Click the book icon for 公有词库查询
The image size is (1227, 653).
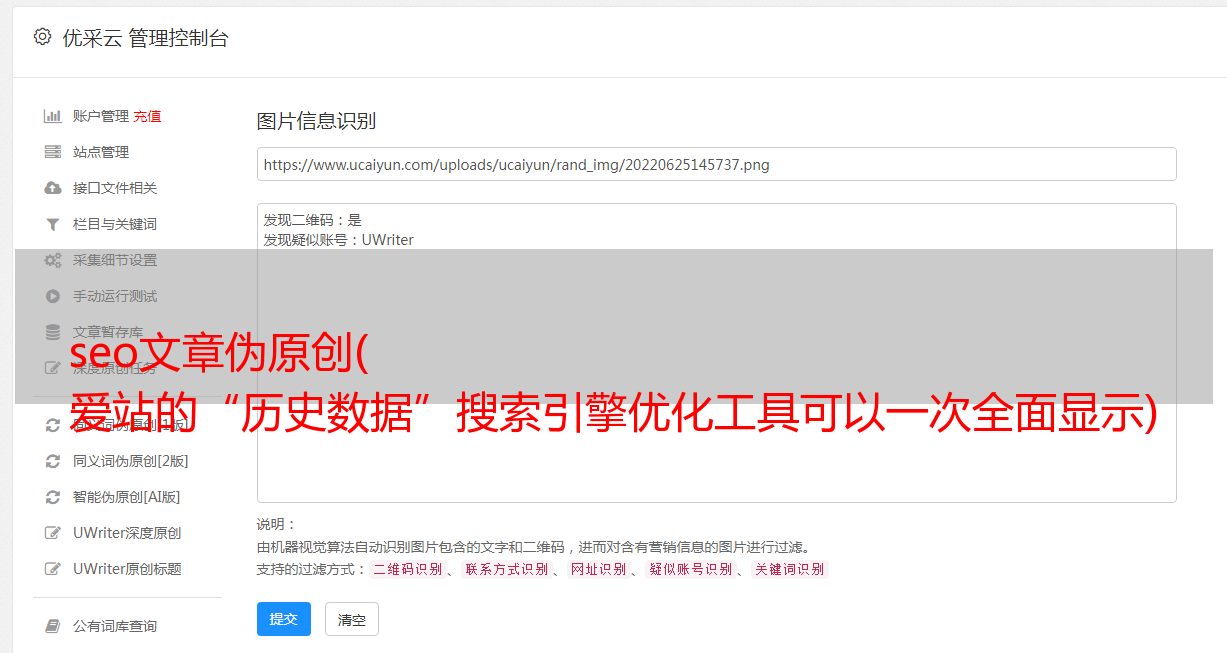point(53,626)
